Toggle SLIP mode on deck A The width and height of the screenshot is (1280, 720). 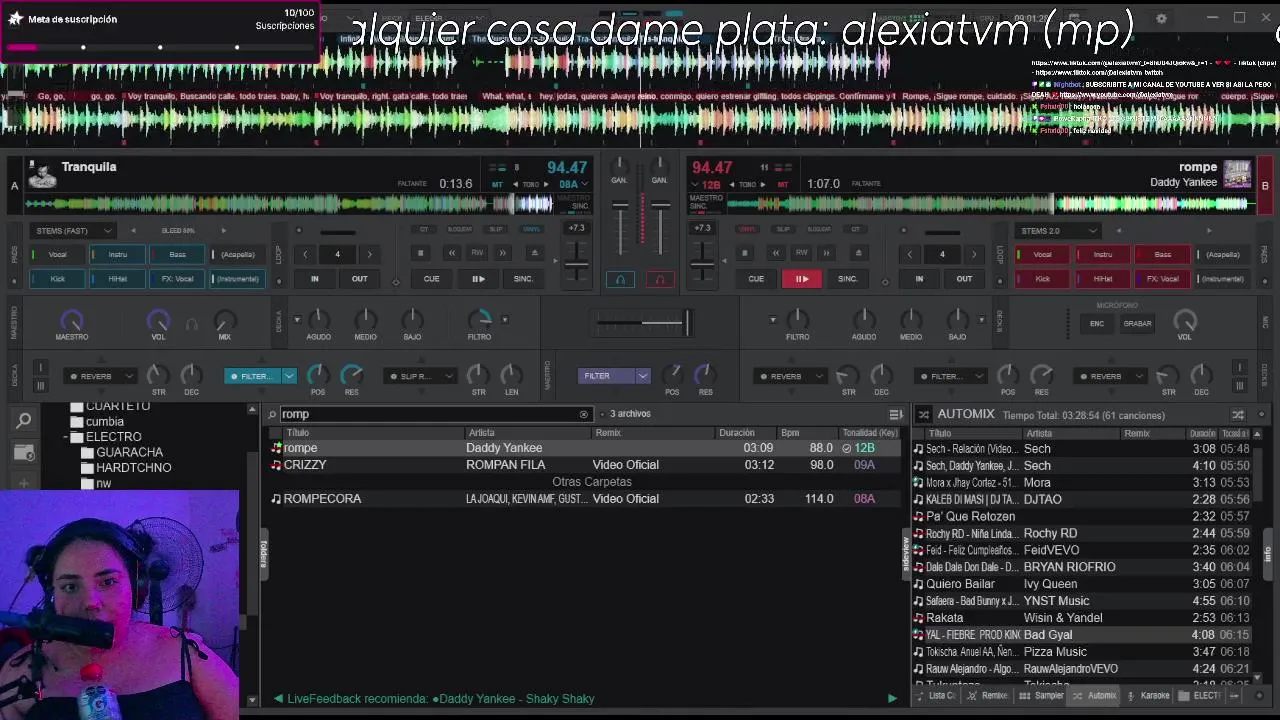tap(496, 229)
